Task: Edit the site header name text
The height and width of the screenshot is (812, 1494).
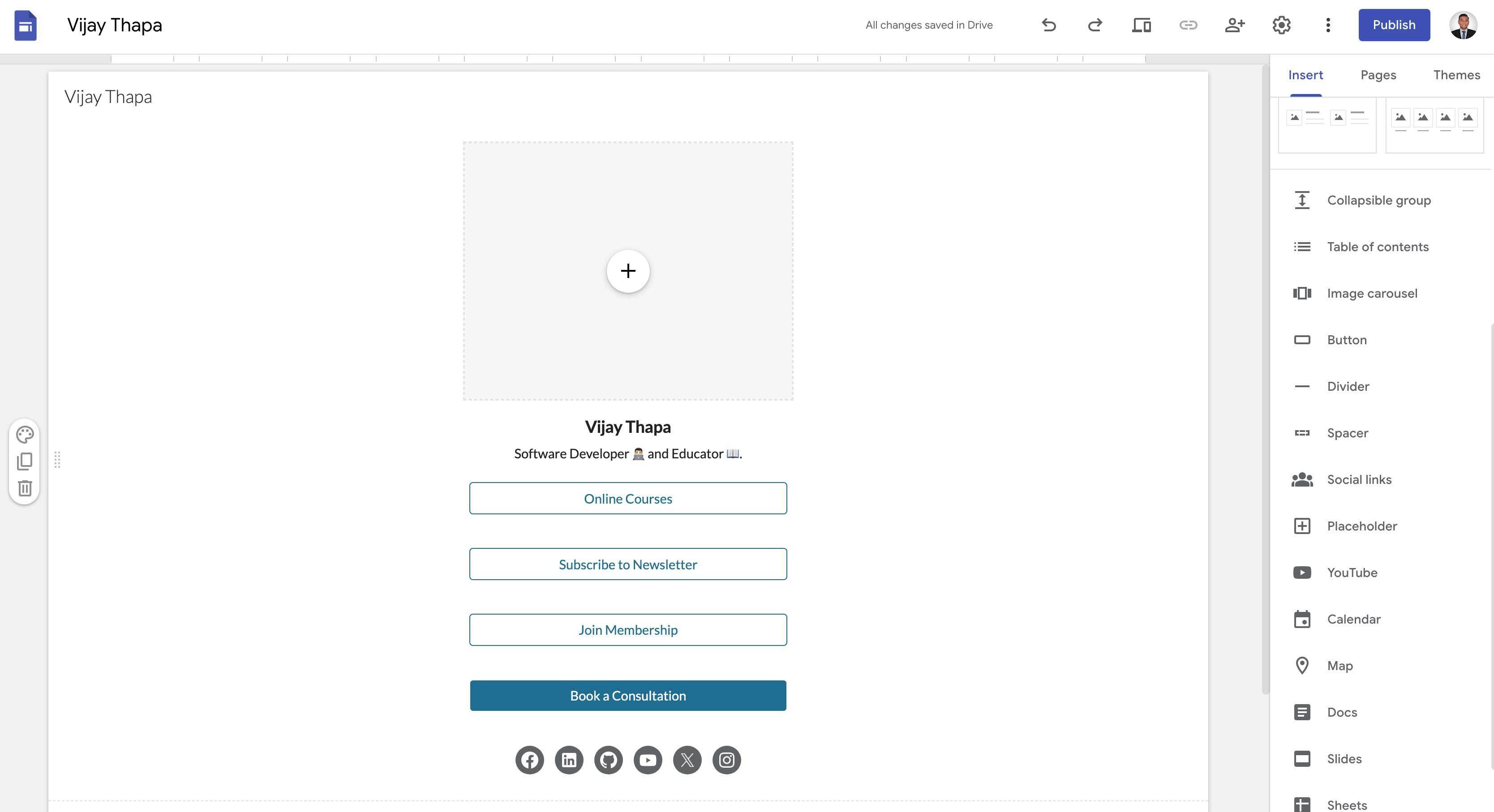Action: pyautogui.click(x=108, y=97)
